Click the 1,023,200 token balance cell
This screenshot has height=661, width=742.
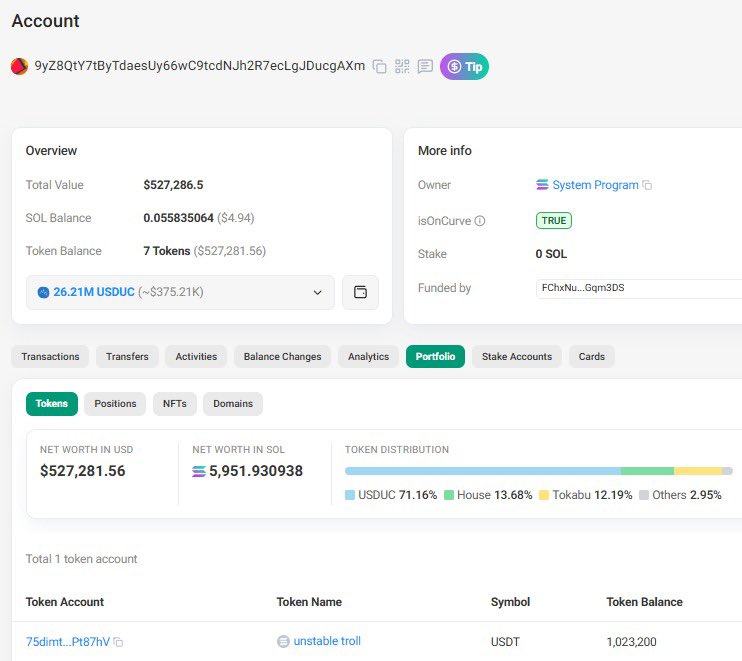631,642
